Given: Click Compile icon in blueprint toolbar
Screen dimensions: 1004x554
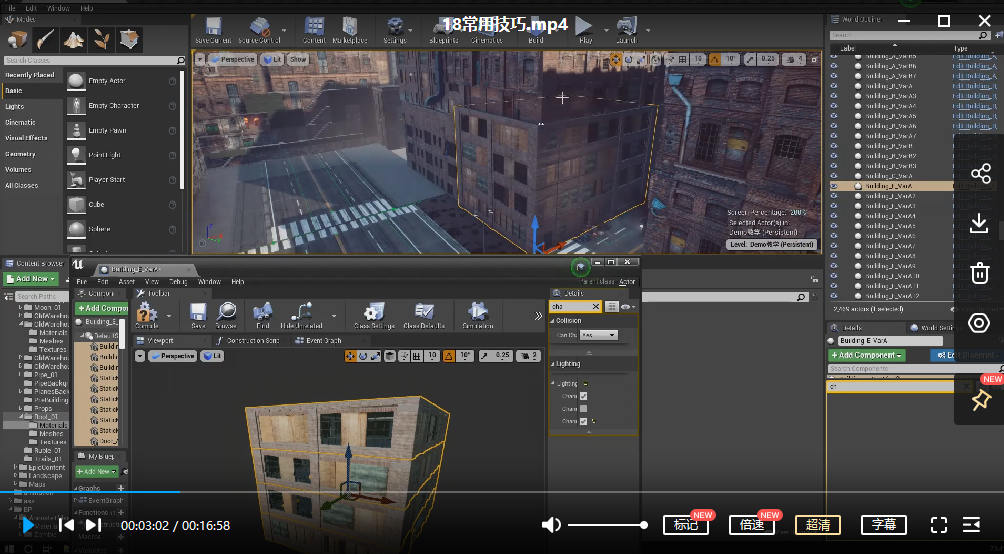Looking at the screenshot, I should point(147,316).
